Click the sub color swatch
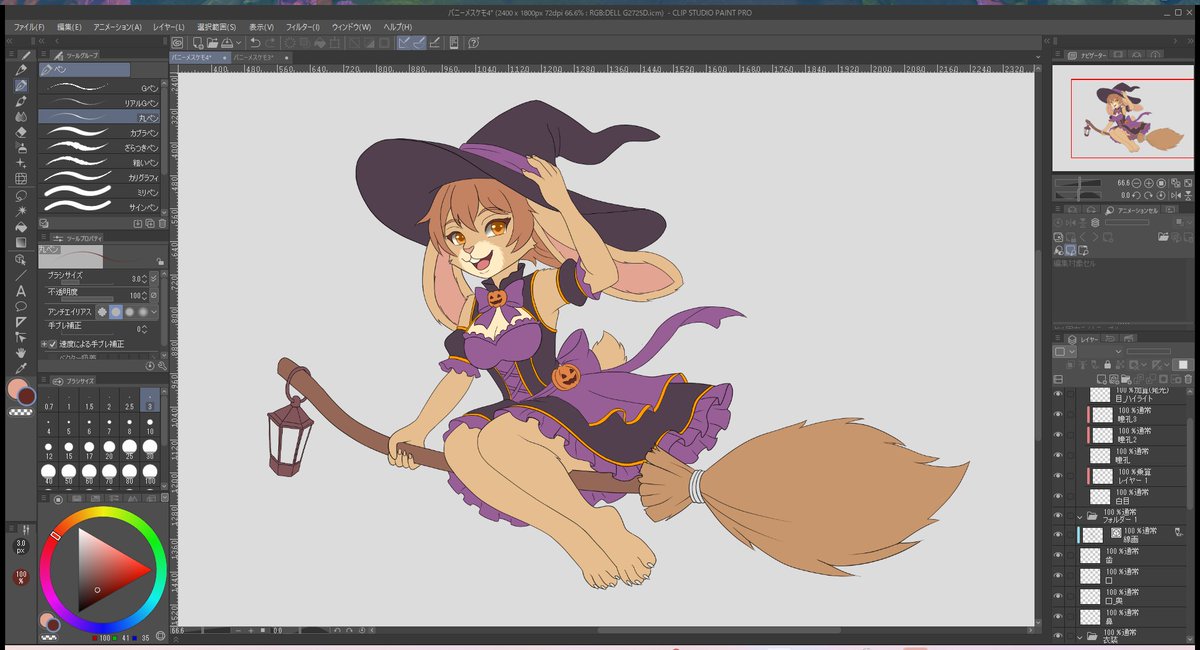The height and width of the screenshot is (650, 1200). 29,396
